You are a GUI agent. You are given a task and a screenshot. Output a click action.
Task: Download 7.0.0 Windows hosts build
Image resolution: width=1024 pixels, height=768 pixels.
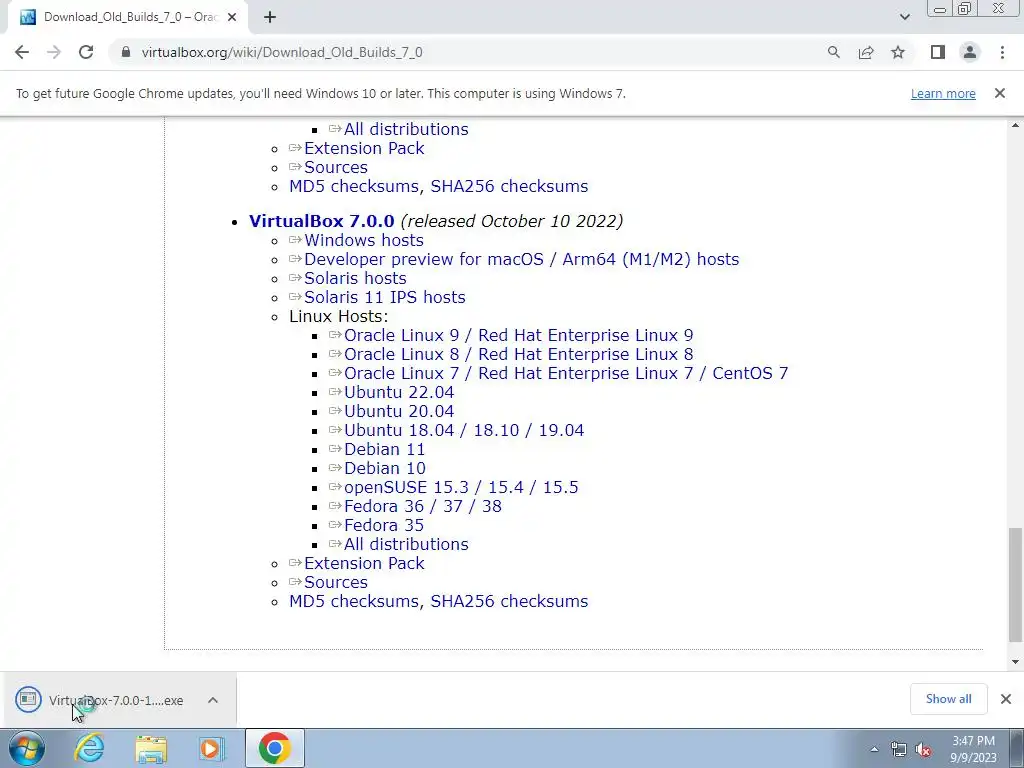click(364, 240)
